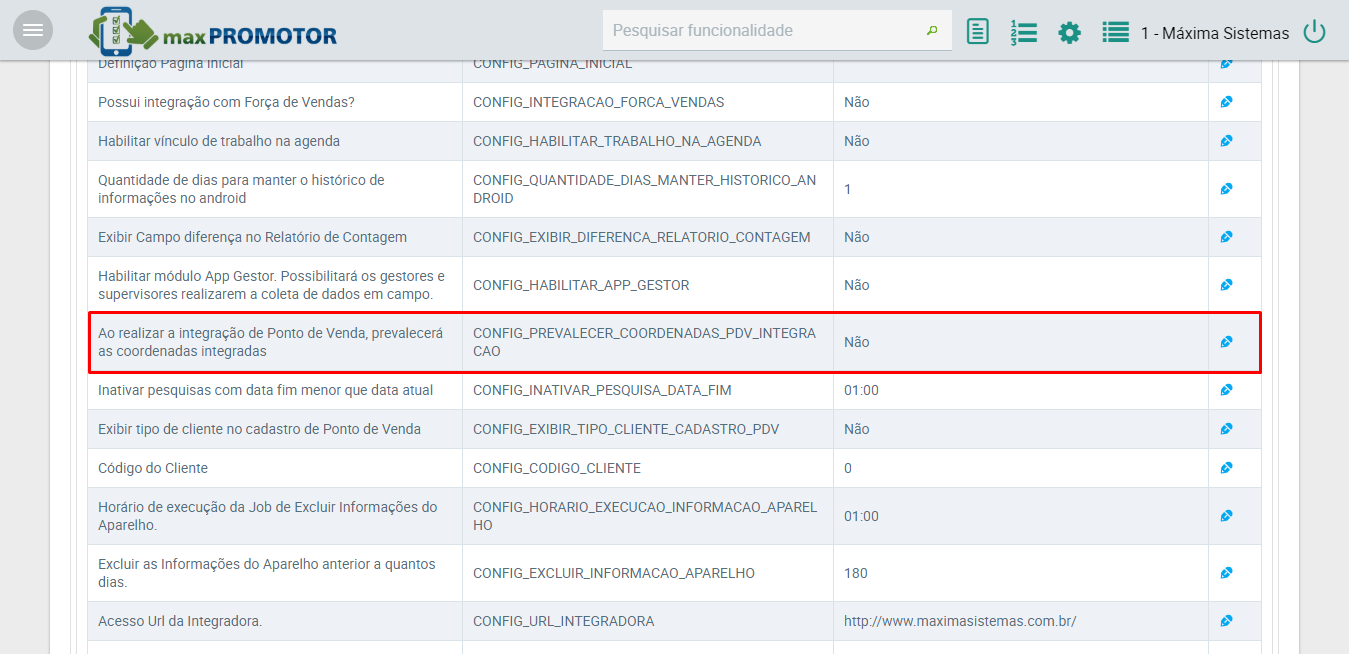Click the maxPROMOTOR logo
1349x654 pixels.
pyautogui.click(x=212, y=31)
